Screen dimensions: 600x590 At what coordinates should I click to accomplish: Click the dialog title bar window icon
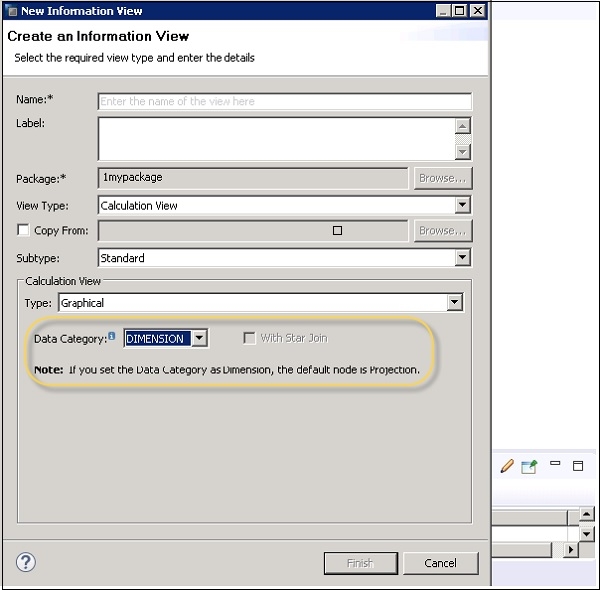11,10
